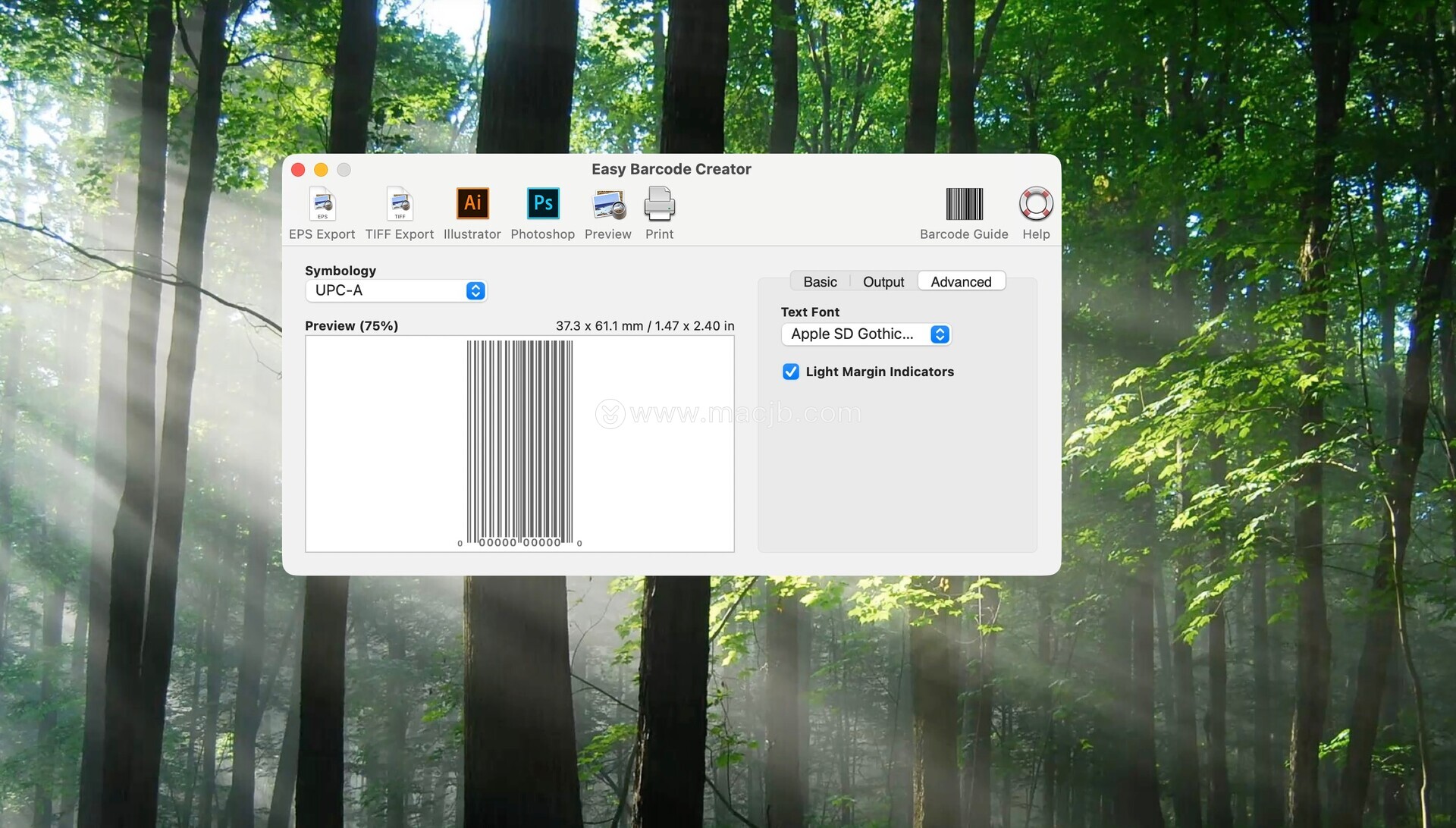Image resolution: width=1456 pixels, height=828 pixels.
Task: Click the Preview toolbar icon
Action: [608, 204]
